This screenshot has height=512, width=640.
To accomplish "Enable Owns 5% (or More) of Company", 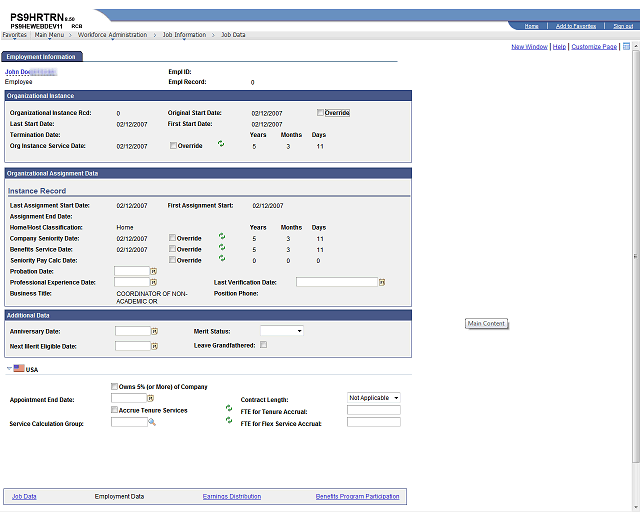I will coord(114,386).
